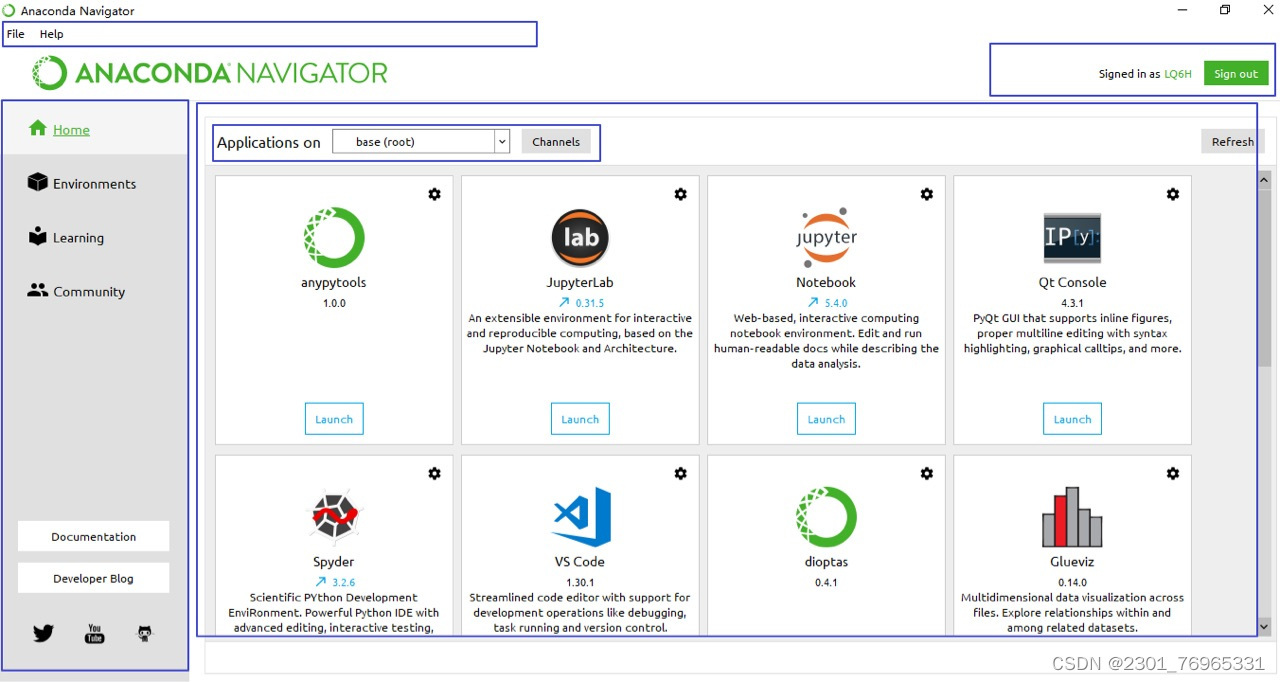
Task: Click JupyterLab update arrow 0.31.5
Action: click(x=580, y=302)
